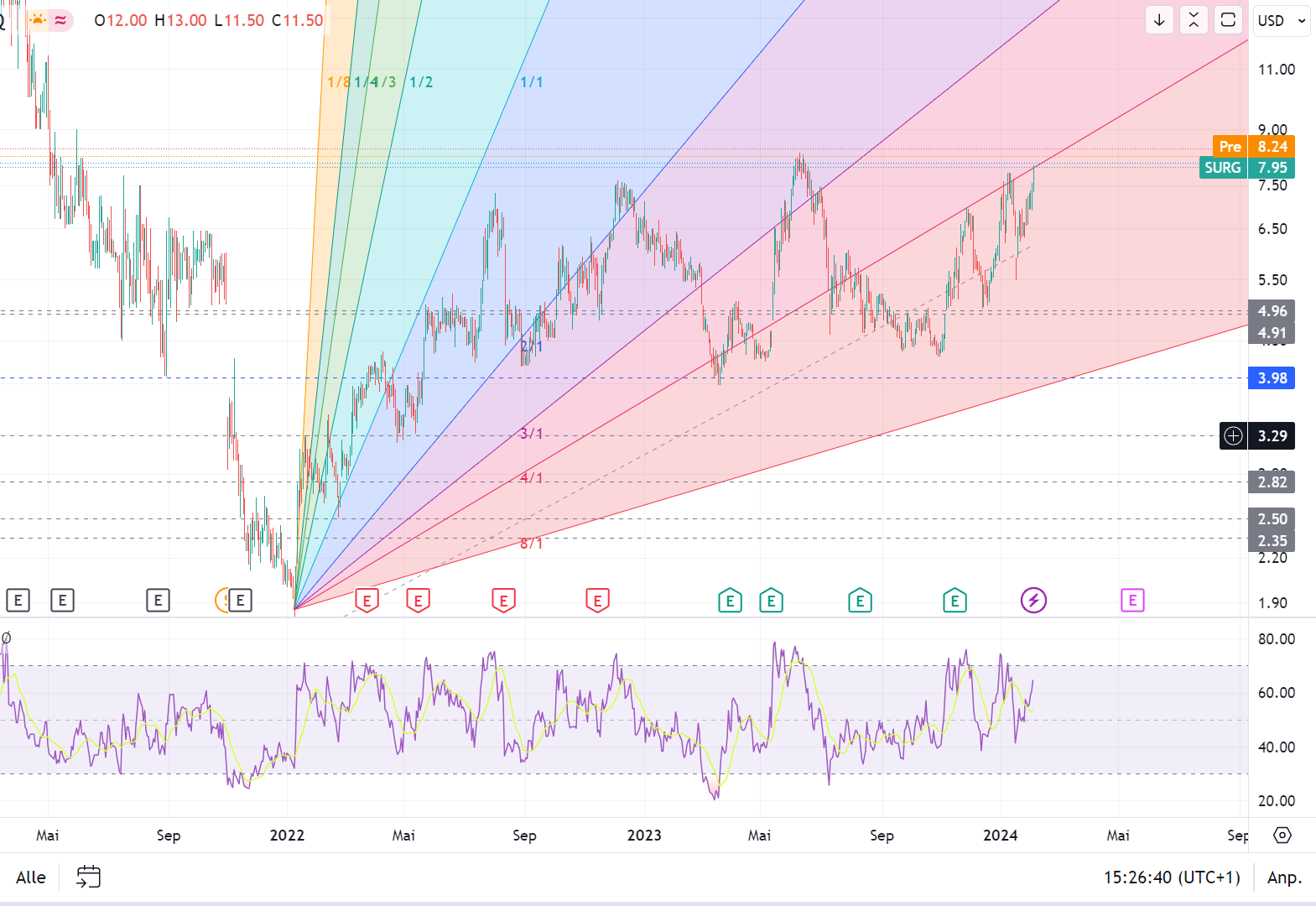Open the go-to-date calendar icon
The width and height of the screenshot is (1316, 906).
tap(88, 877)
